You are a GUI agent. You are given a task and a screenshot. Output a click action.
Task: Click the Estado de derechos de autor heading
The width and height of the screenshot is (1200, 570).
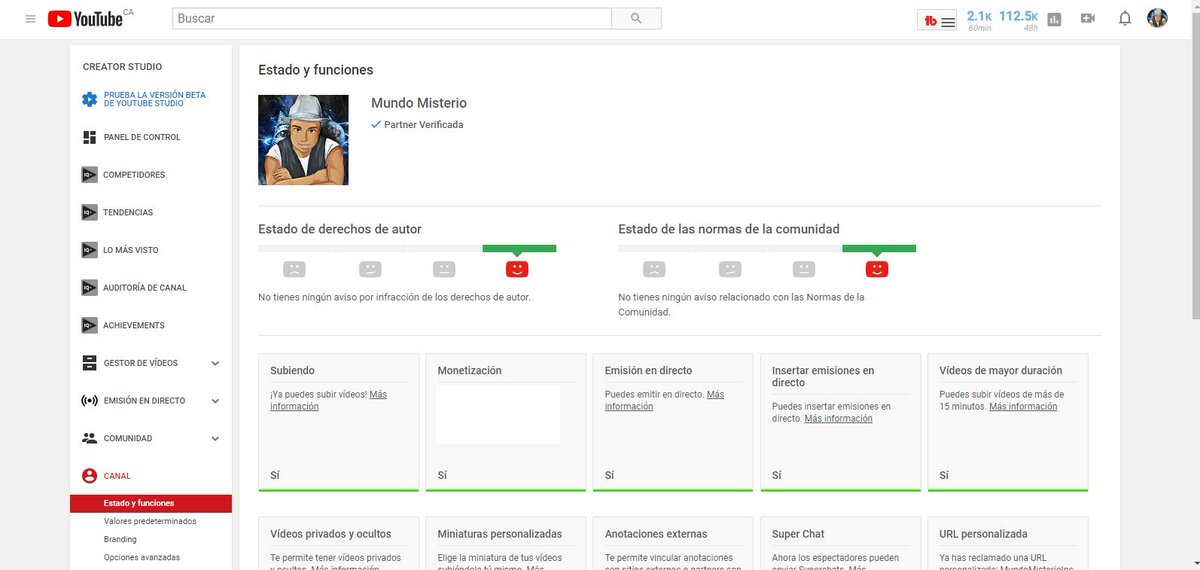(340, 229)
